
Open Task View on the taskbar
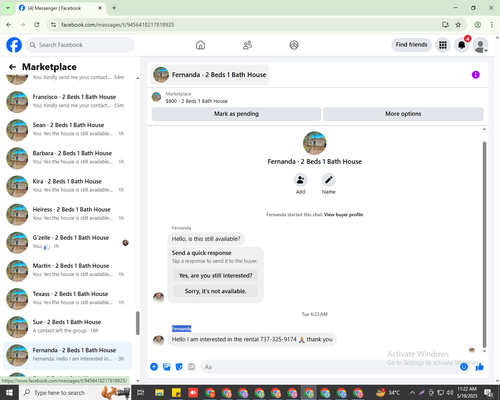coord(141,392)
